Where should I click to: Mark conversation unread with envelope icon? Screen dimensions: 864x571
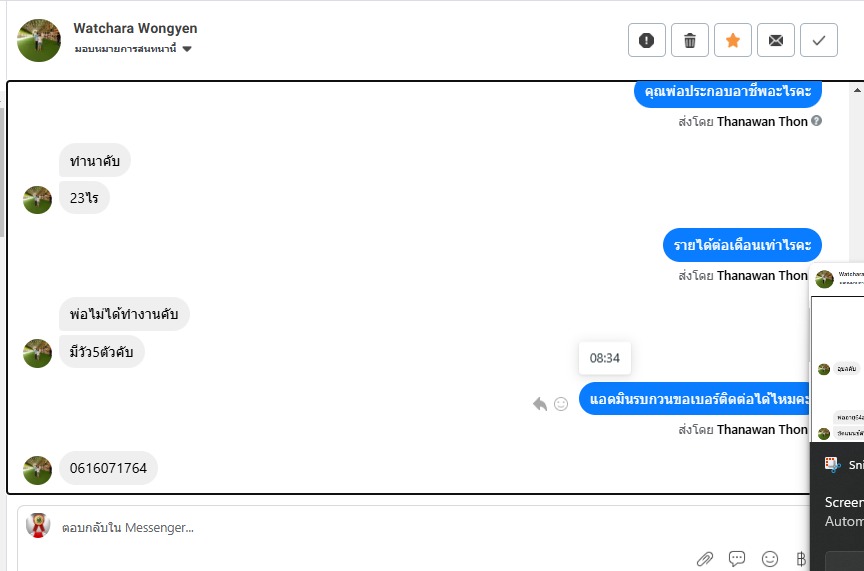click(x=775, y=40)
